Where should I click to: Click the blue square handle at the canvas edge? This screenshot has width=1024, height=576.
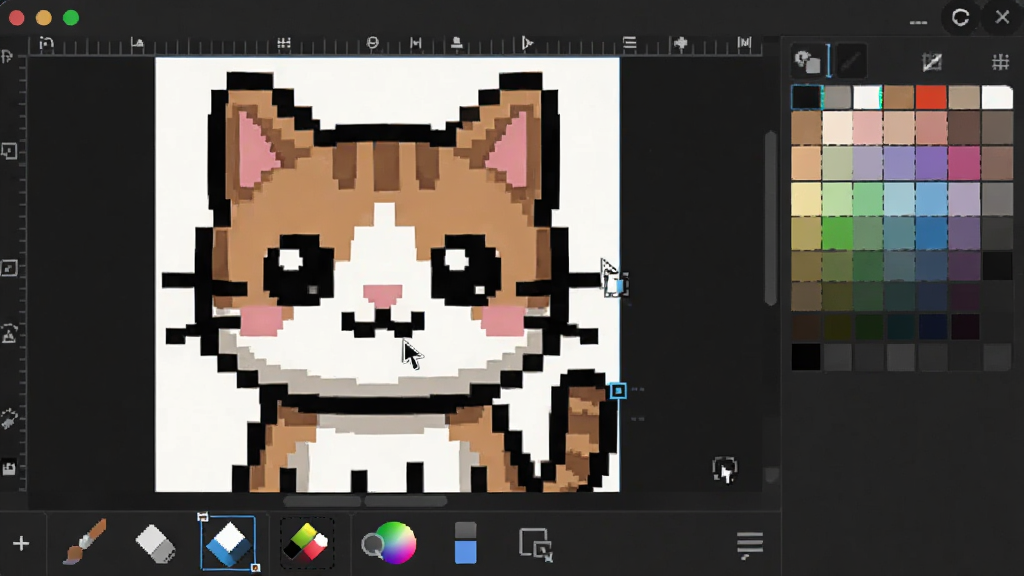click(x=618, y=391)
